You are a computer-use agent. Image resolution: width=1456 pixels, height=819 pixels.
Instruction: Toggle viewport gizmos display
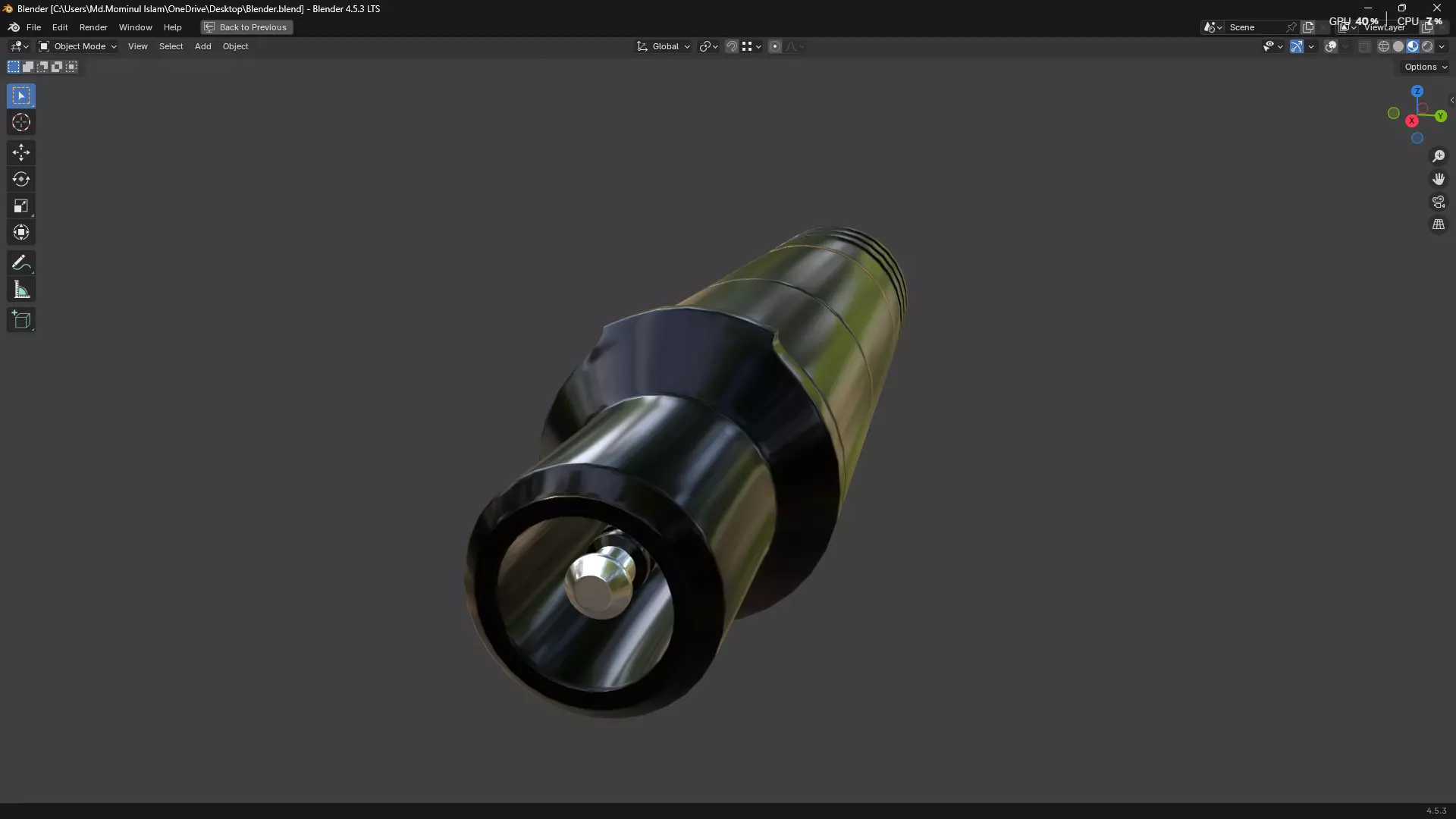[x=1297, y=46]
